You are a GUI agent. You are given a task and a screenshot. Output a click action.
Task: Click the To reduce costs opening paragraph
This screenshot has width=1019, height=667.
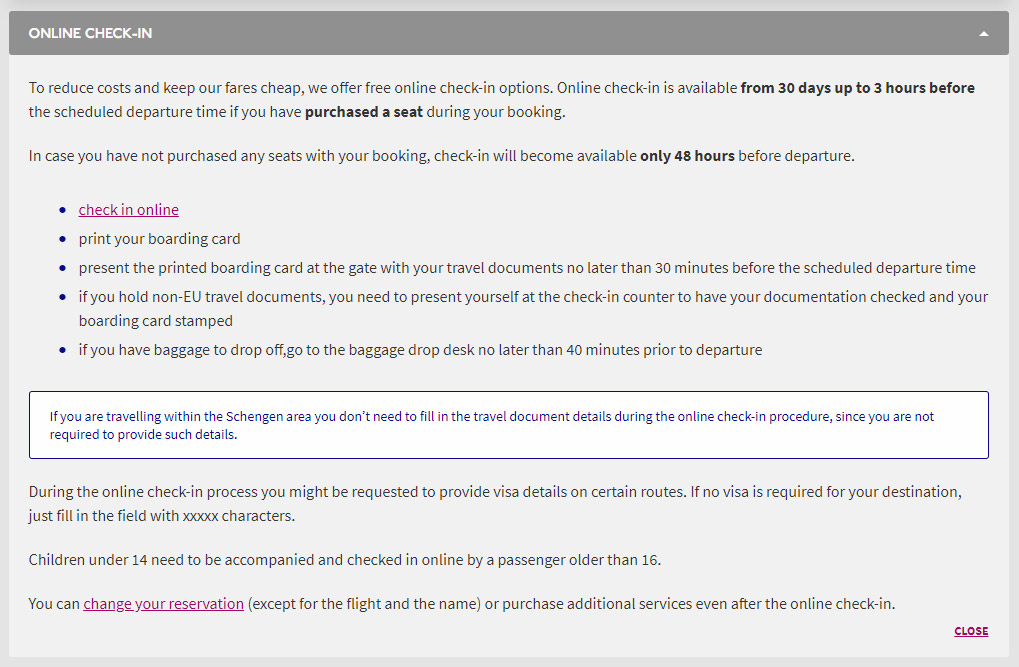(502, 99)
